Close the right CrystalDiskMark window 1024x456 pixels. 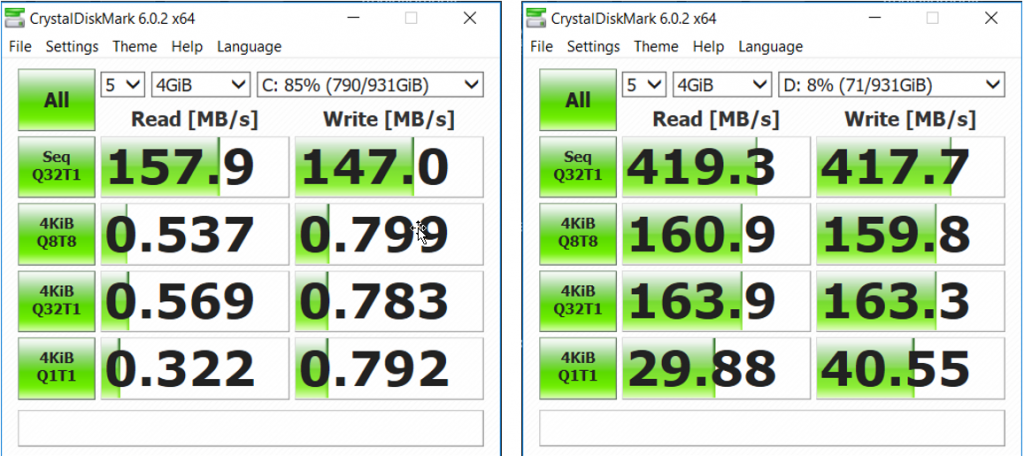click(x=991, y=18)
